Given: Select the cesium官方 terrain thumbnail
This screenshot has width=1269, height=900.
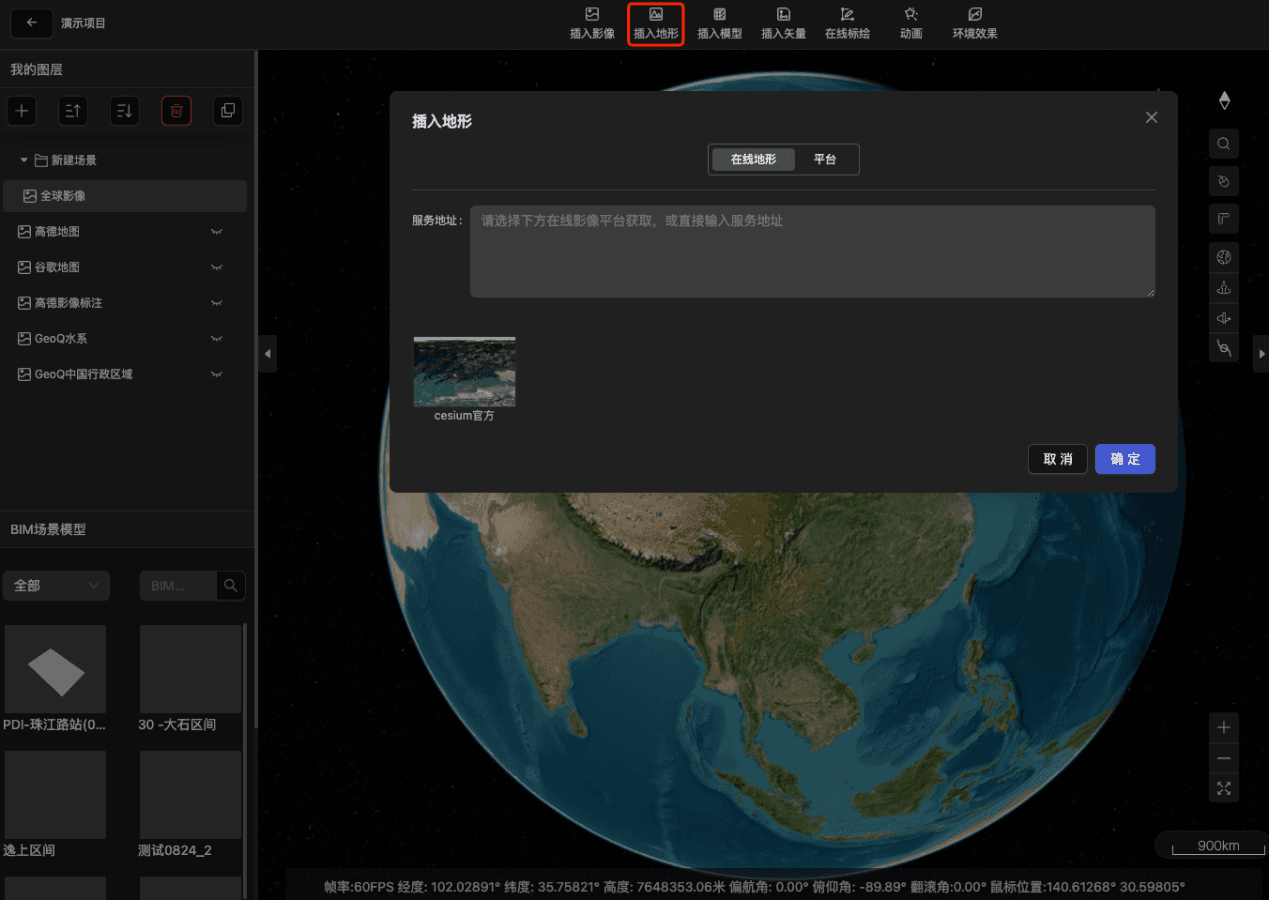Looking at the screenshot, I should (464, 372).
